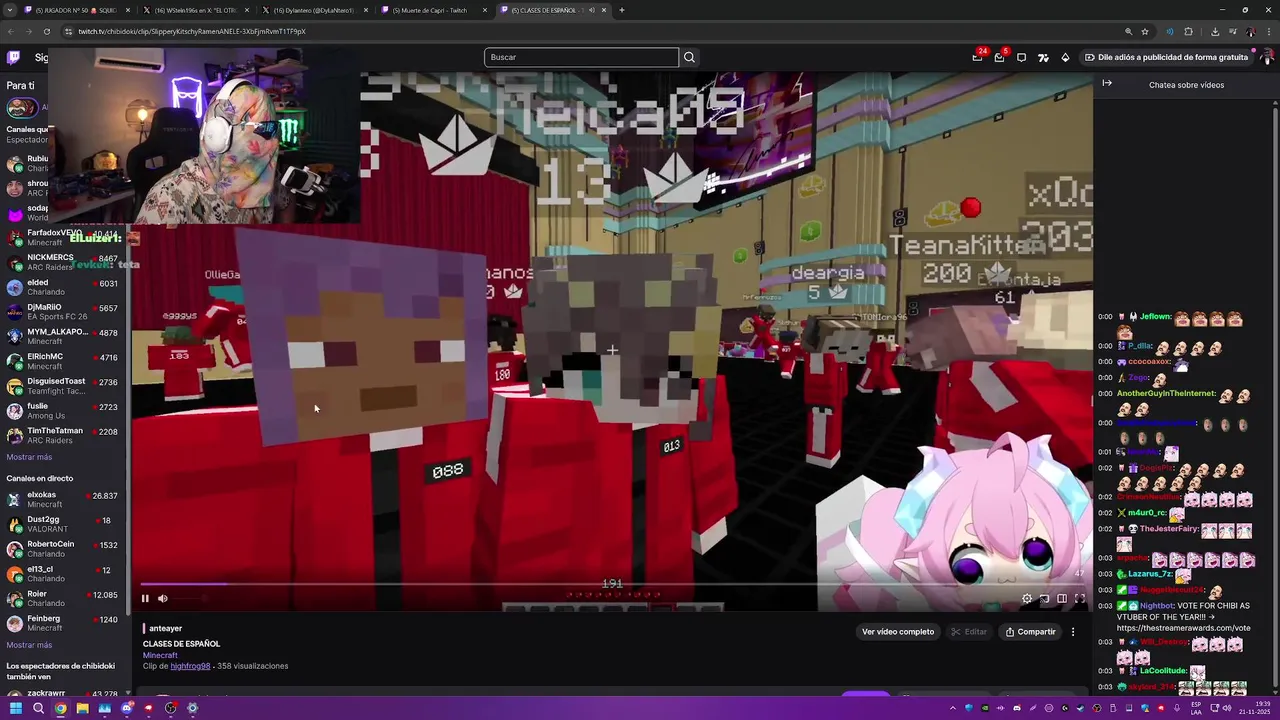Screen dimensions: 1280x720
Task: Open Chrome extensions puzzle icon
Action: pos(1189,31)
